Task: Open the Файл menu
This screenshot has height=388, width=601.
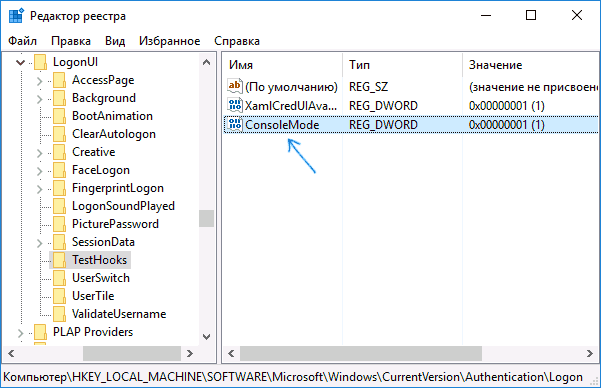Action: coord(23,41)
